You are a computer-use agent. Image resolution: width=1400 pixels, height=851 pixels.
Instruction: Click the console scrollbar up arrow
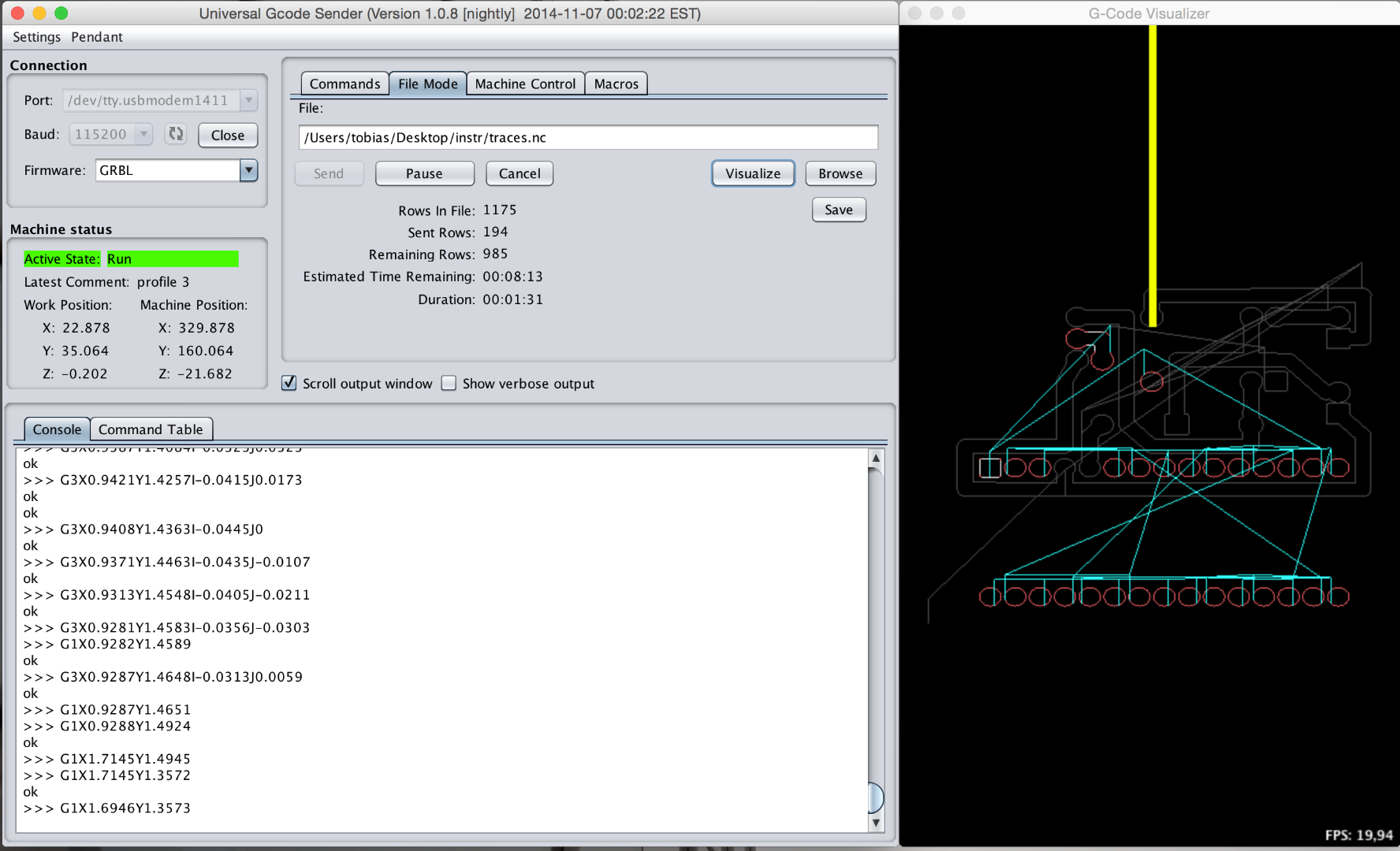[876, 455]
